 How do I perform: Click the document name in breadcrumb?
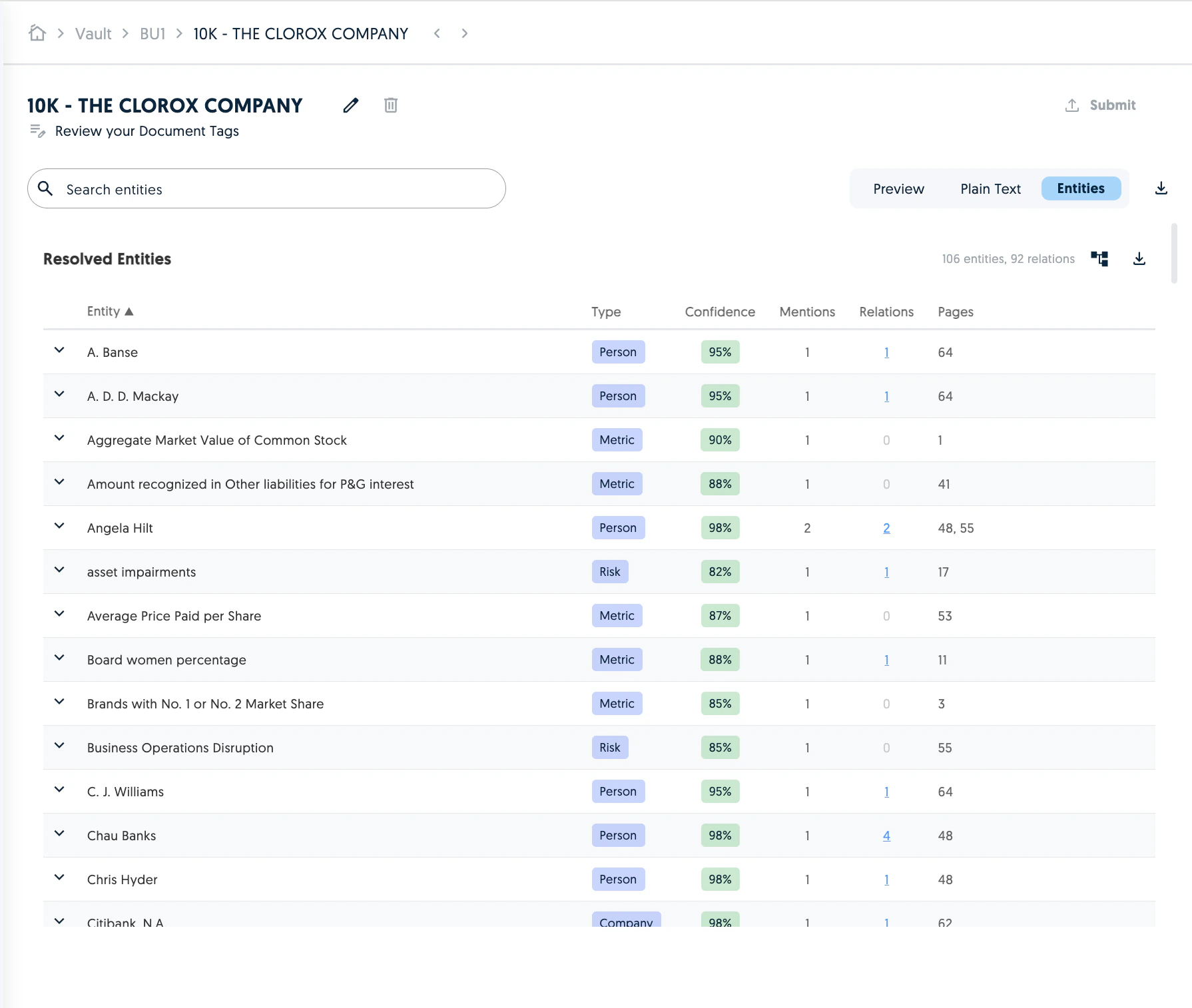tap(301, 34)
